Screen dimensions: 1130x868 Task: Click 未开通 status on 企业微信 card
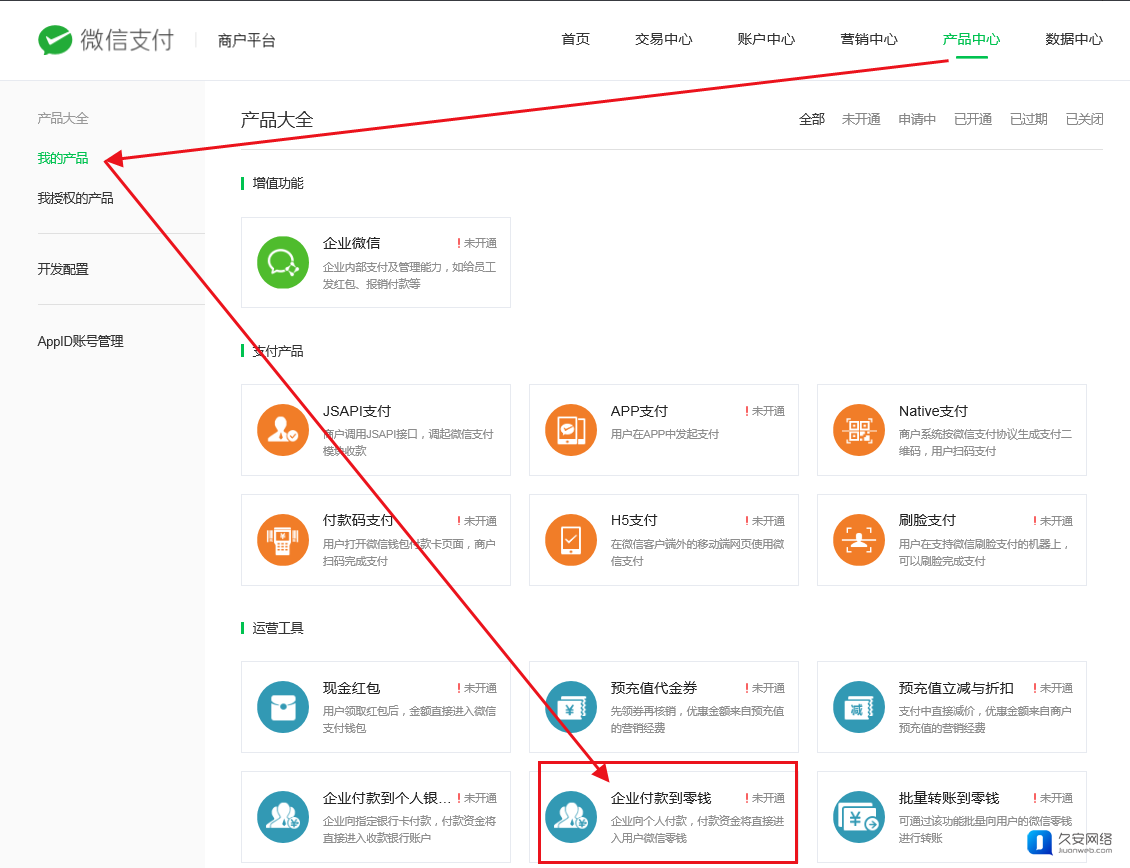[477, 243]
